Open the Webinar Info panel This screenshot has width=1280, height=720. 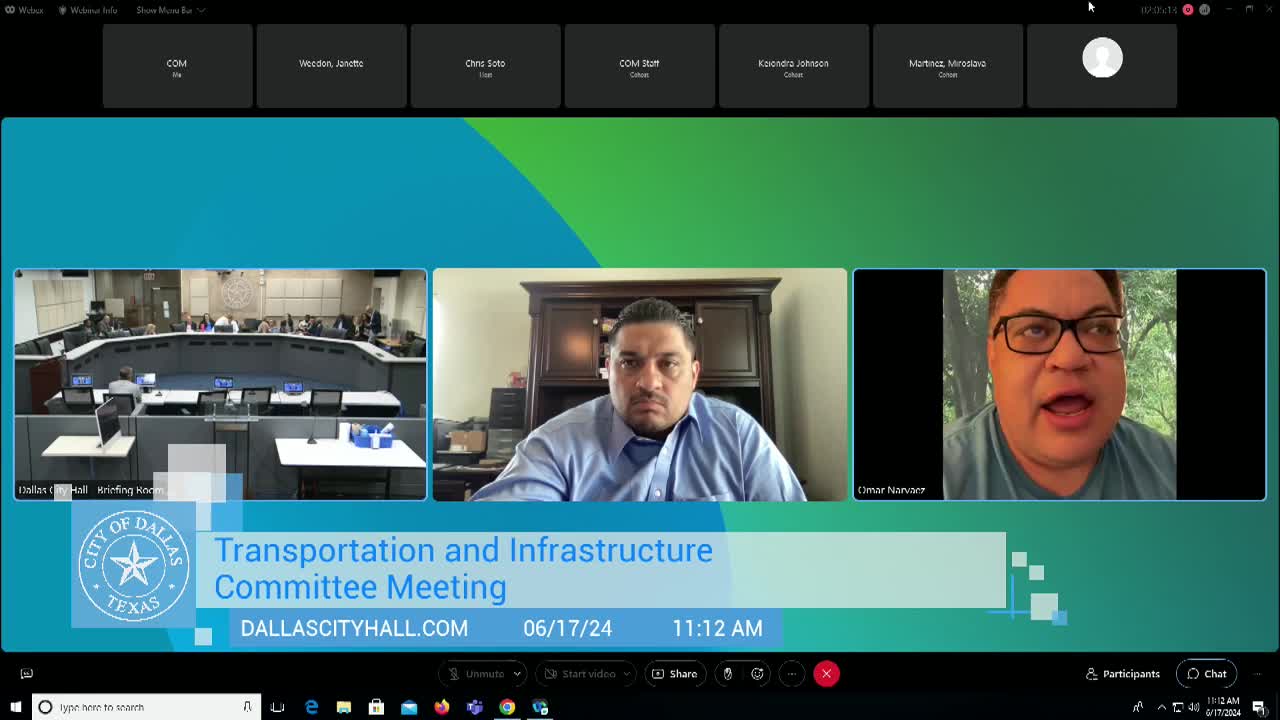pos(89,10)
